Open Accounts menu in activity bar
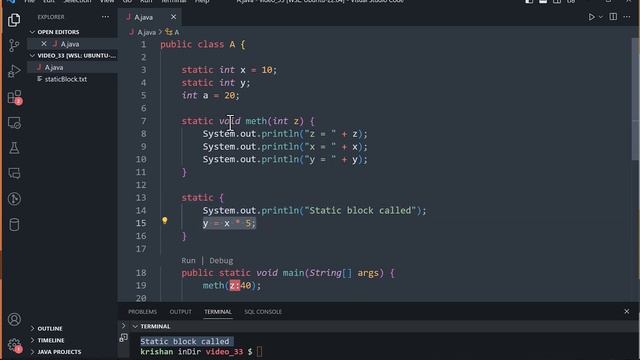640x360 pixels. tap(14, 319)
